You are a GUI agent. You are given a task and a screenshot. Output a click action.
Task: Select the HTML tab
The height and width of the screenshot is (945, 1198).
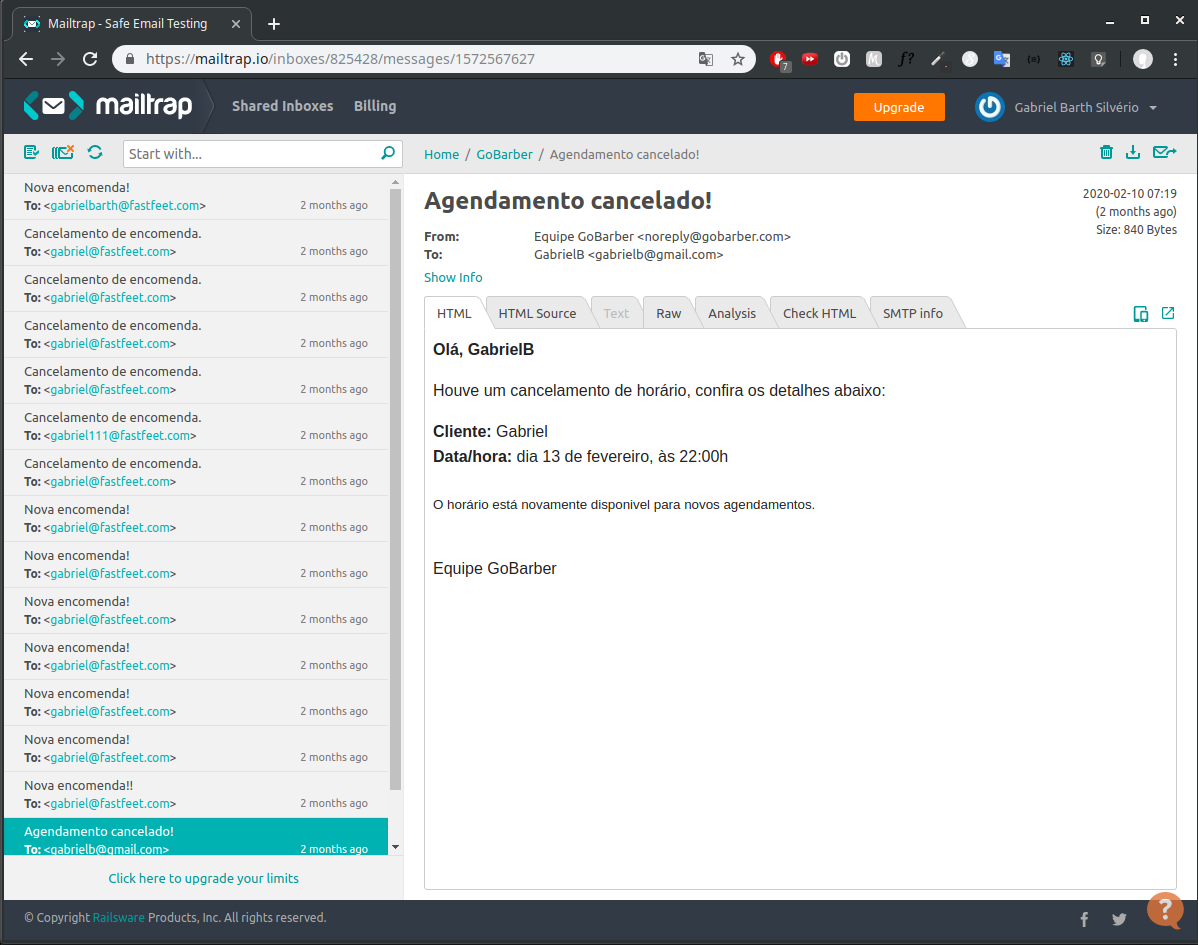tap(454, 313)
